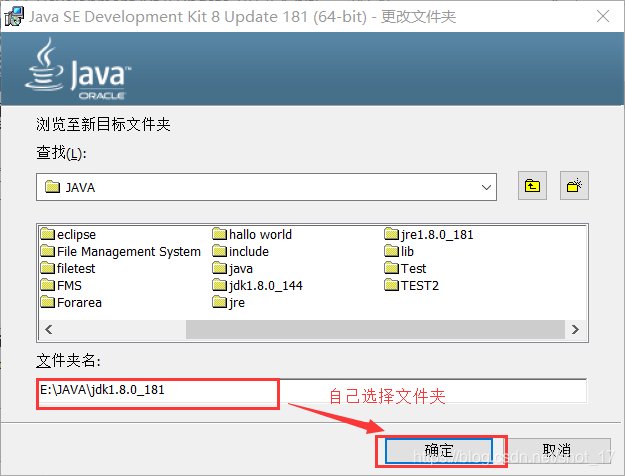Click the TEST2 folder icon
This screenshot has height=476, width=625.
(391, 285)
